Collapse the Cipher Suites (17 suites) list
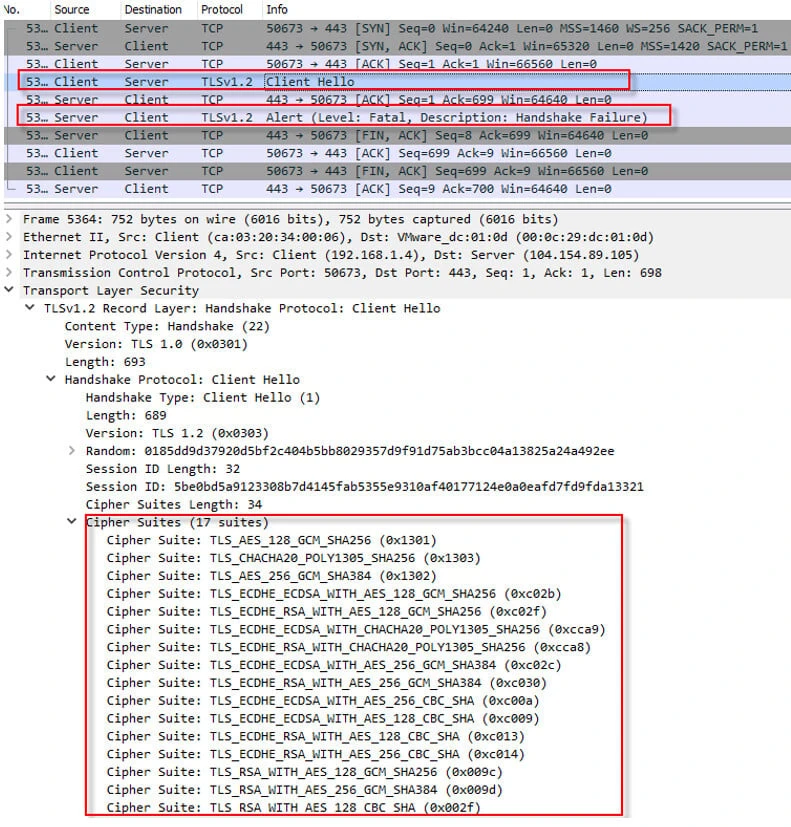The image size is (791, 827). tap(72, 522)
